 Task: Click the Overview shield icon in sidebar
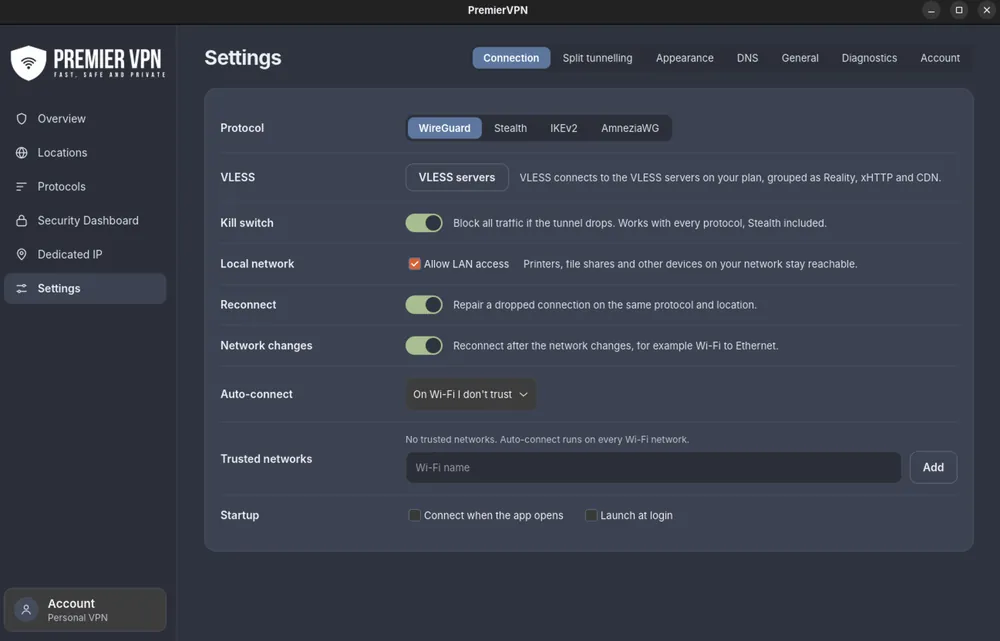coord(22,119)
